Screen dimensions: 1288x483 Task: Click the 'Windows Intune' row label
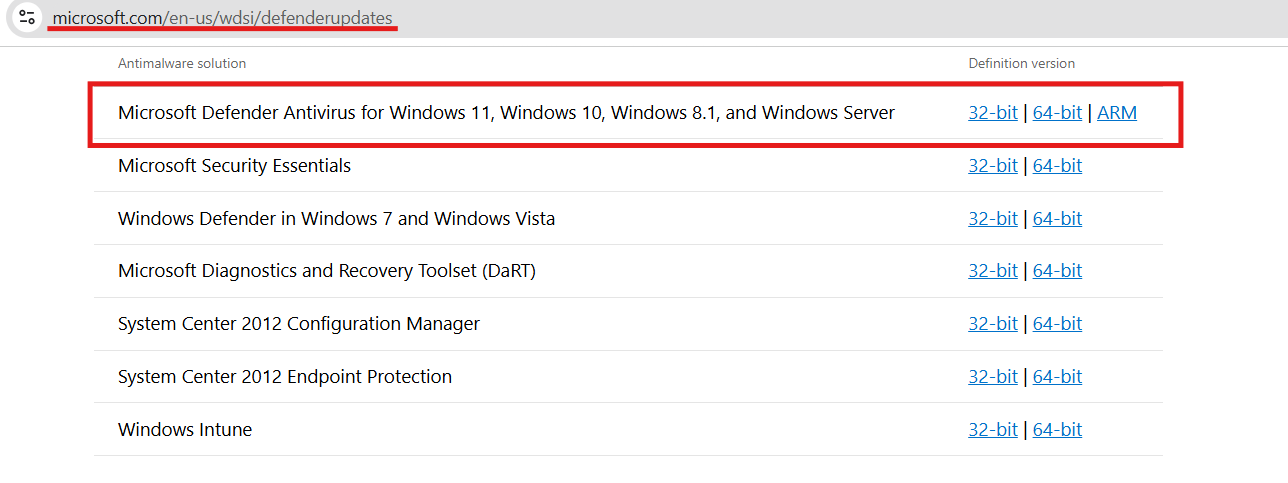click(x=185, y=430)
